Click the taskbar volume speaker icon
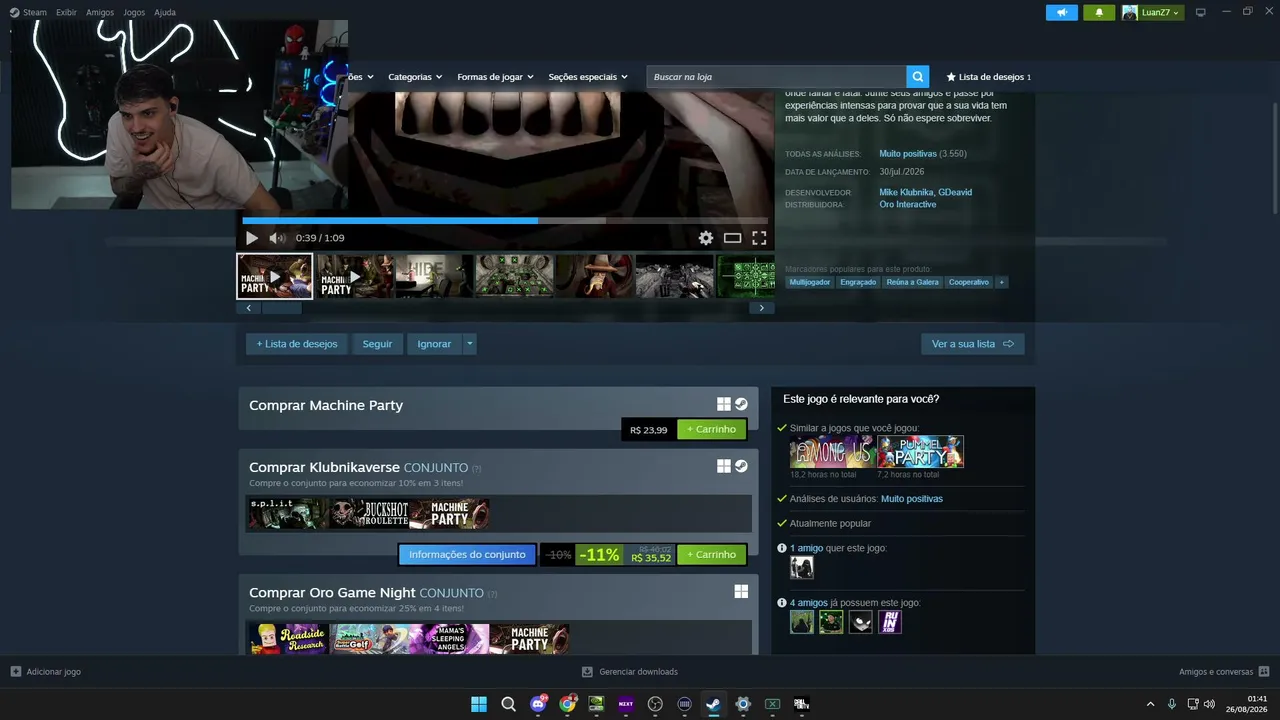1280x720 pixels. (1209, 704)
